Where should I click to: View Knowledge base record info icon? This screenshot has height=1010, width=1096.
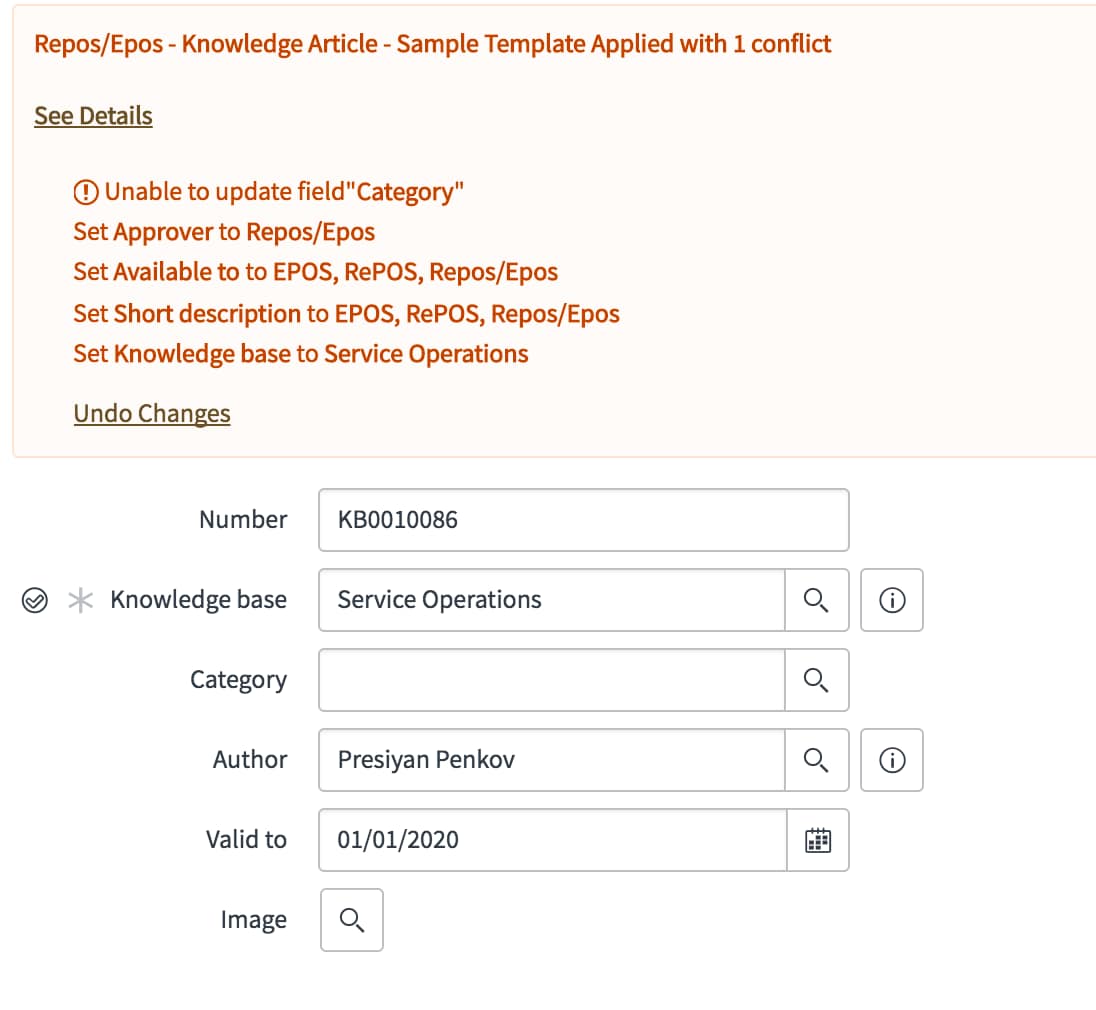pos(892,600)
